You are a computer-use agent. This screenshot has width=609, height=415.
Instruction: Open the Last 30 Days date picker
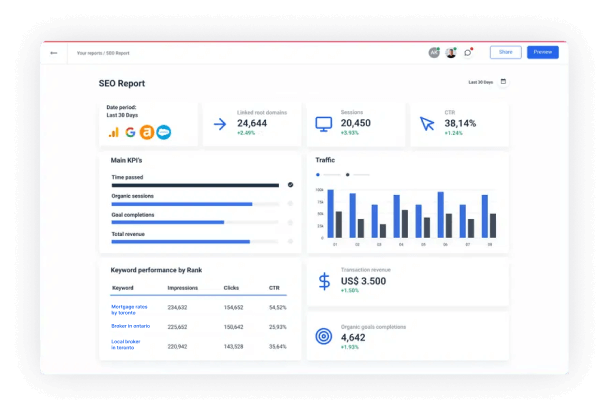click(487, 82)
